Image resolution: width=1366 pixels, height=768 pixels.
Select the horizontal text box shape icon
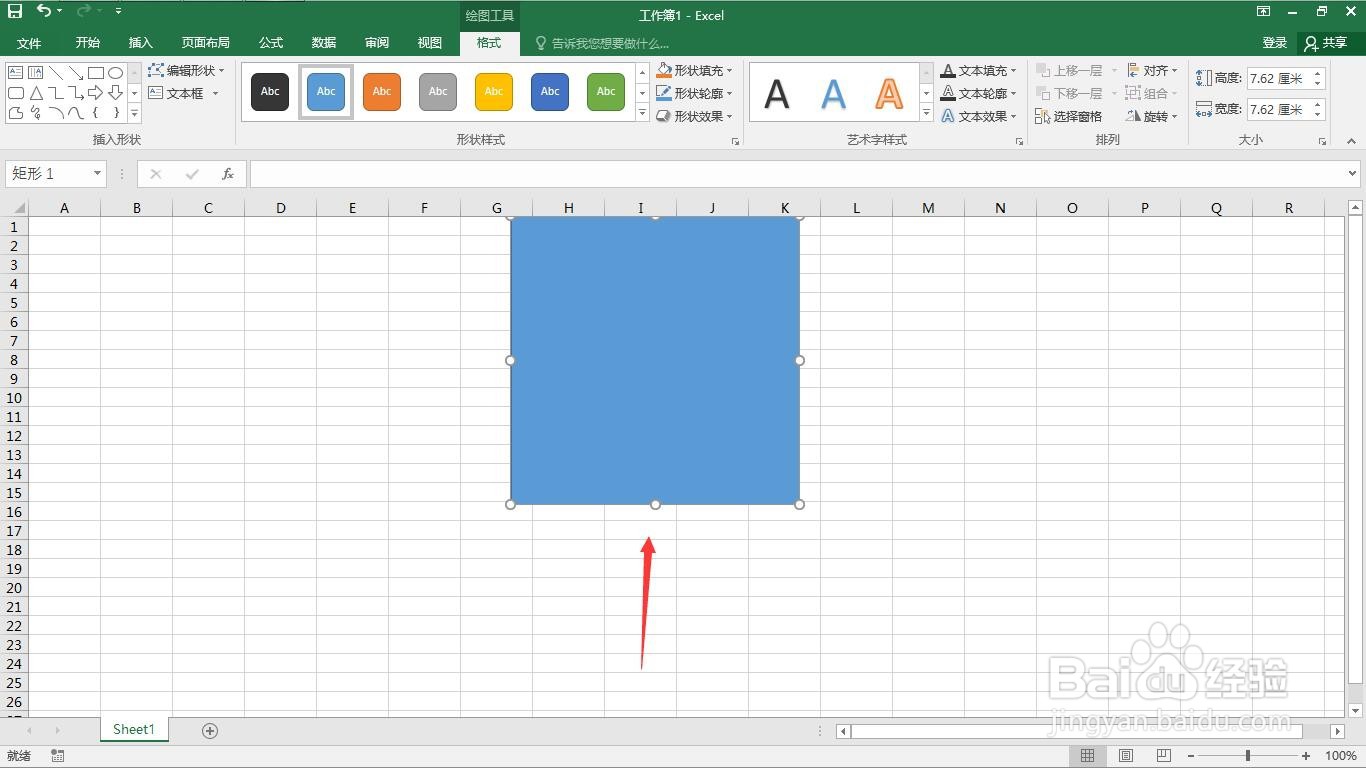(x=16, y=73)
